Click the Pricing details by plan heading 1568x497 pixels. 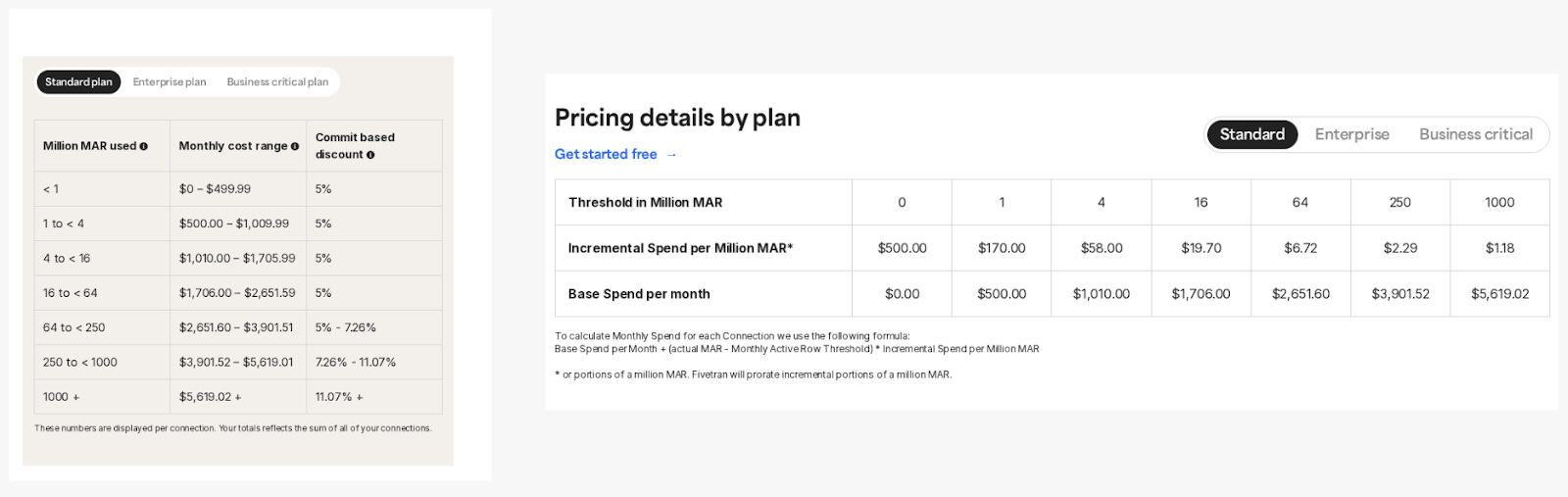tap(677, 118)
